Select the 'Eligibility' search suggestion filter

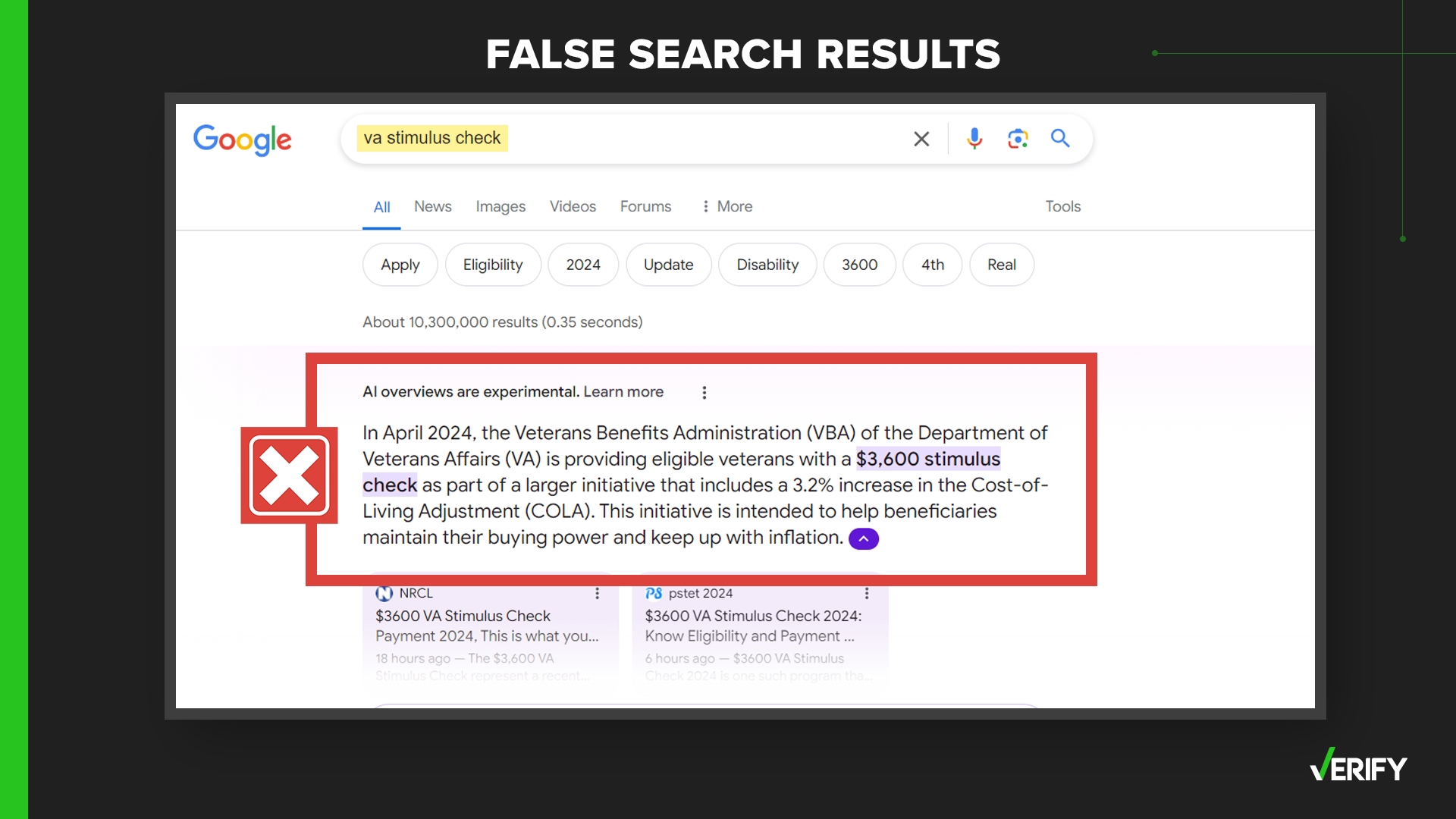493,265
